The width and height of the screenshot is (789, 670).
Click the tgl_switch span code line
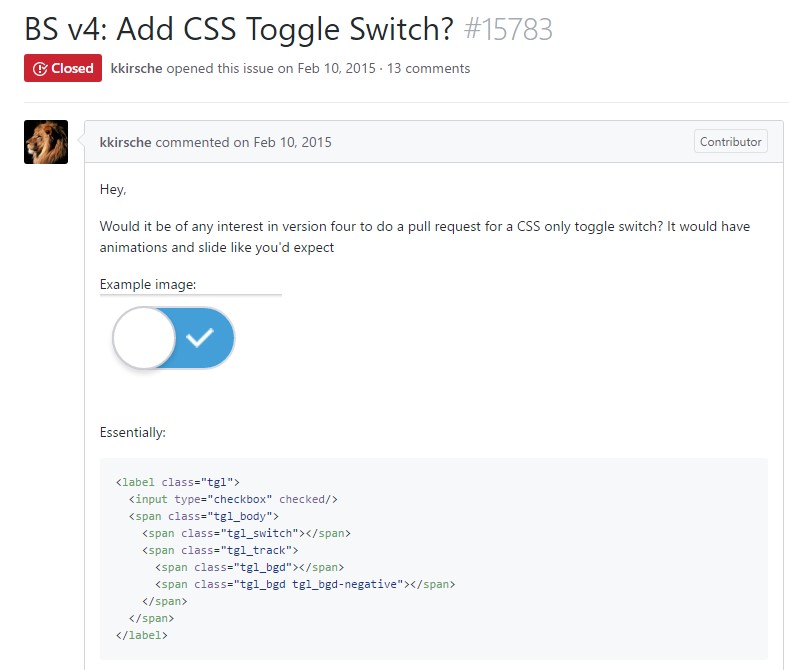(246, 533)
